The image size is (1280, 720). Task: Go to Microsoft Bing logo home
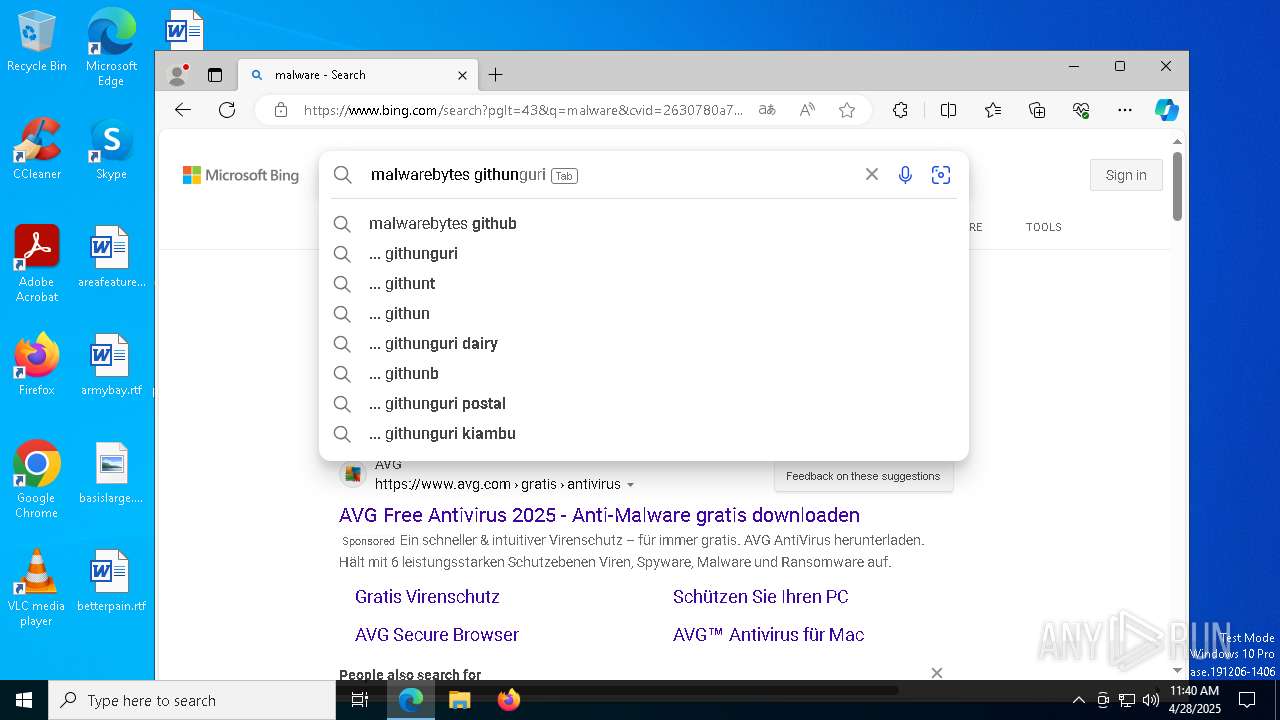coord(240,175)
